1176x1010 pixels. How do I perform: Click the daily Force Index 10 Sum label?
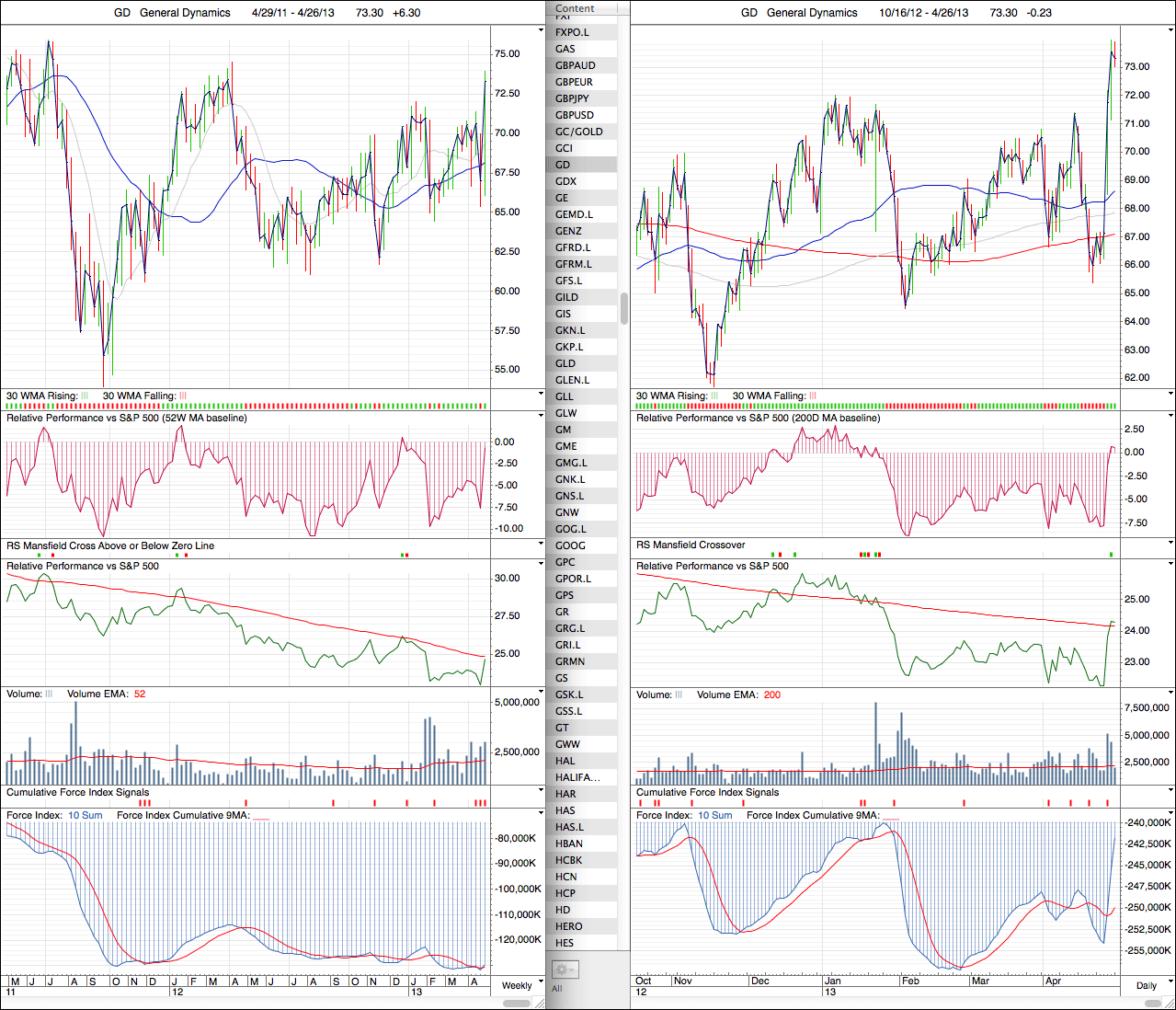(x=714, y=815)
